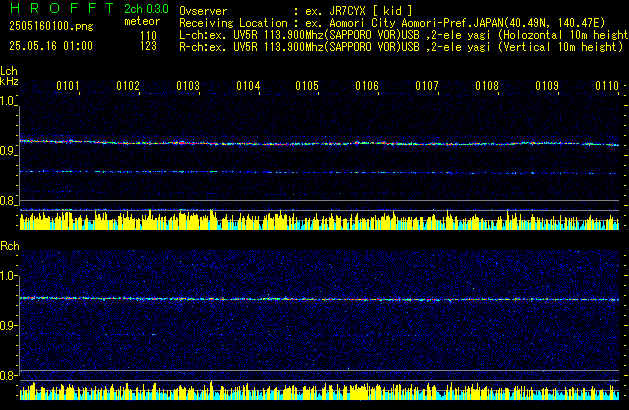This screenshot has height=410, width=629.
Task: Click the R-ch receiver description line
Action: tap(401, 47)
